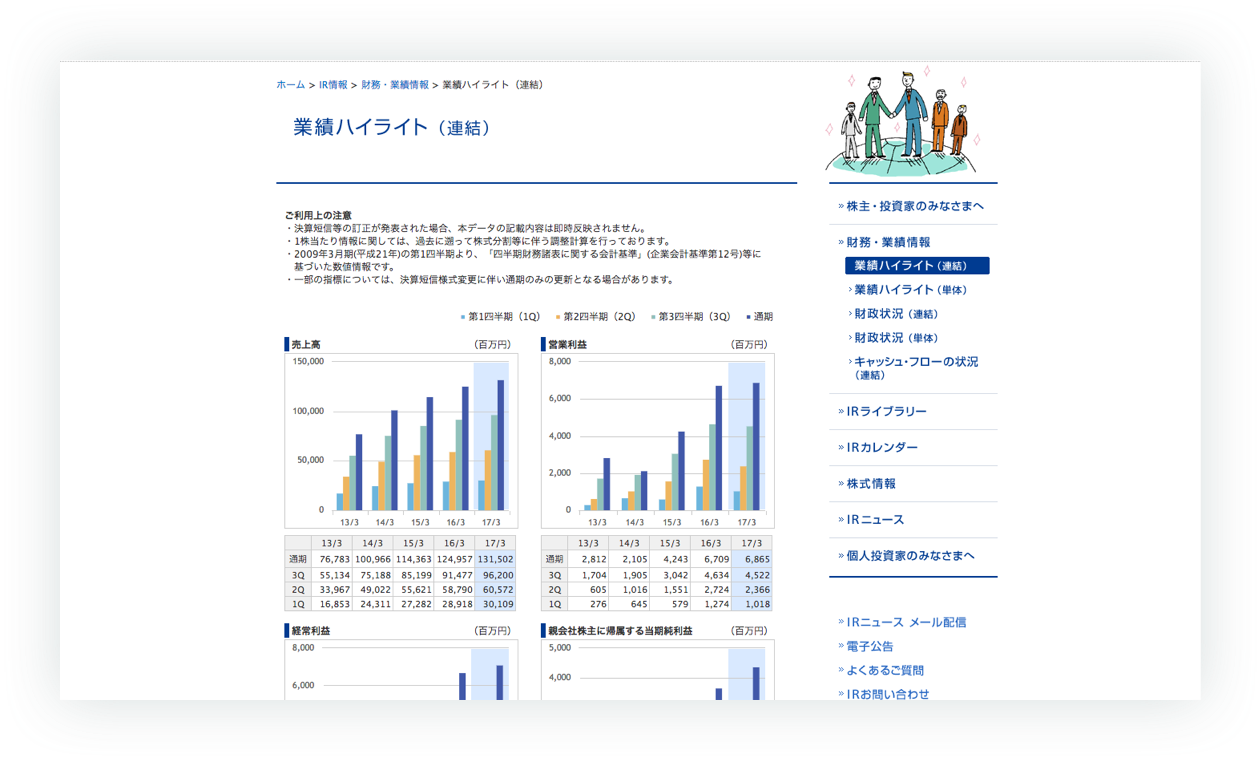Click the 親会社株主に帰属する当期純利益 chart title

pos(620,632)
